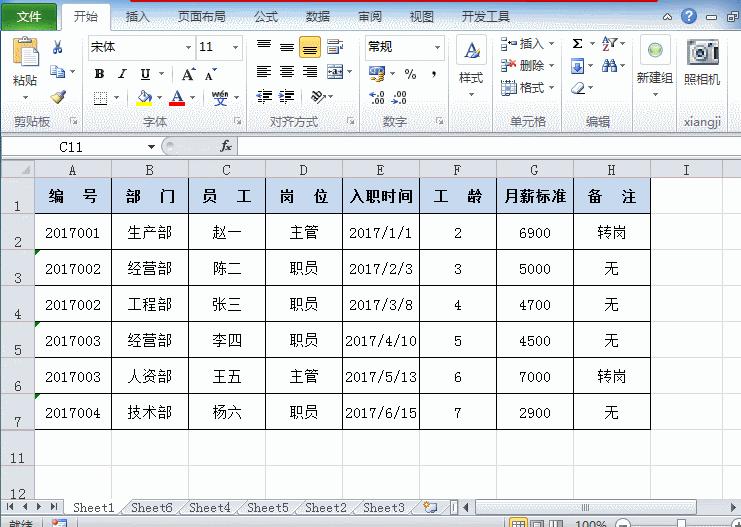Center text horizontally
This screenshot has height=527, width=741.
pyautogui.click(x=286, y=72)
